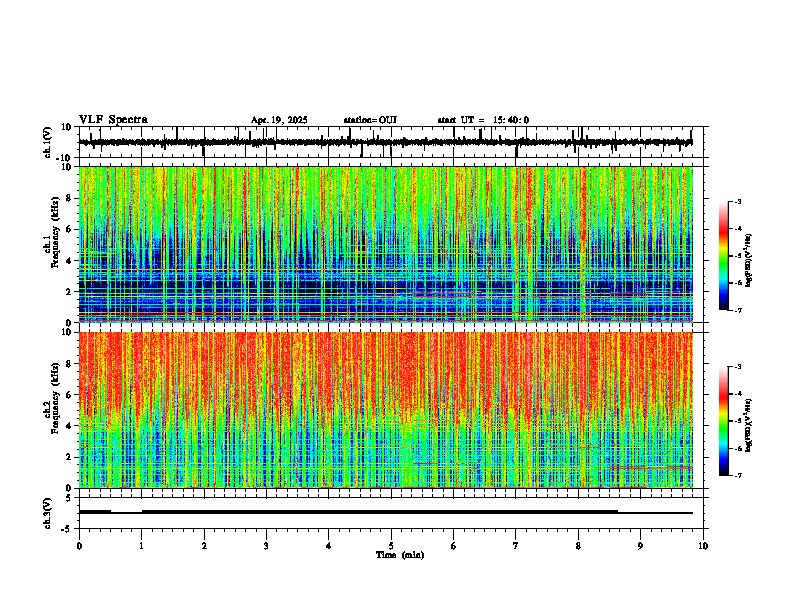The image size is (792, 612).
Task: Click the date 'Apr. 19, 2025'
Action: 279,120
